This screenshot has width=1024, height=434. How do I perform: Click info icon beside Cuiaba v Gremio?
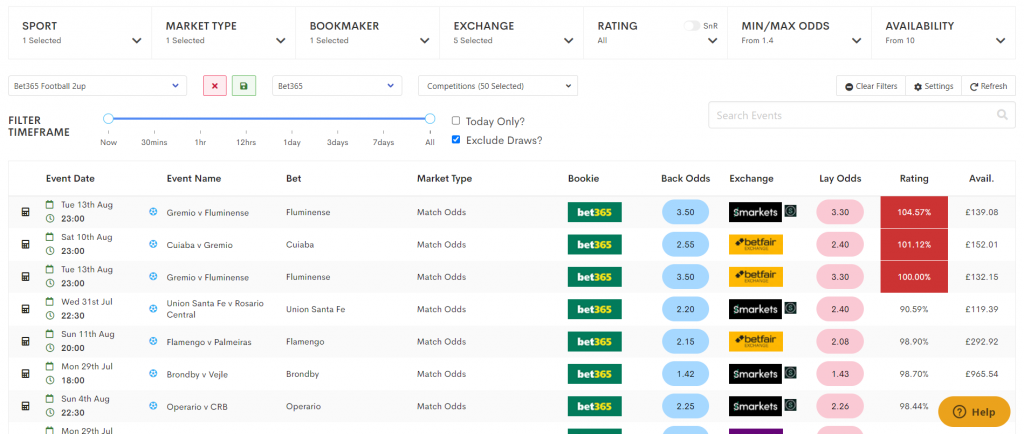coord(153,244)
